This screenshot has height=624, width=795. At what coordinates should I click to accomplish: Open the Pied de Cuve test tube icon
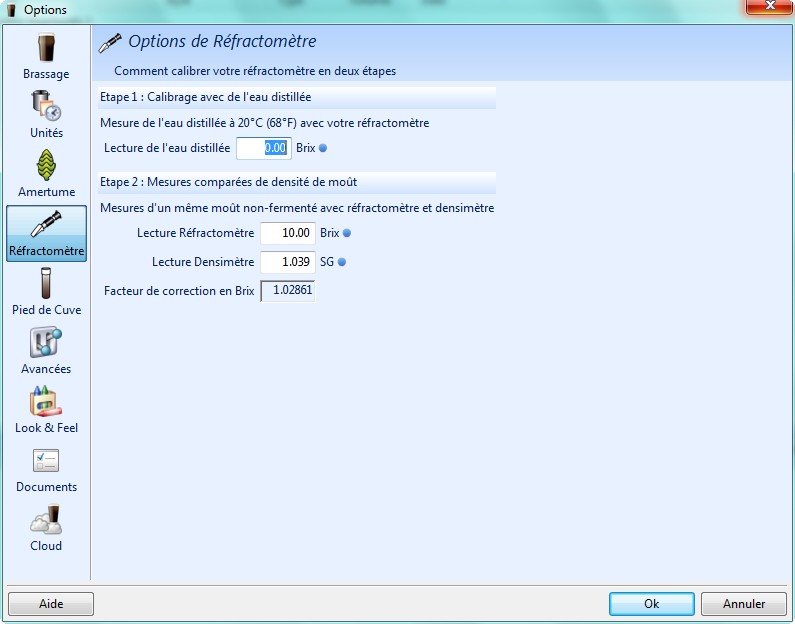click(46, 283)
